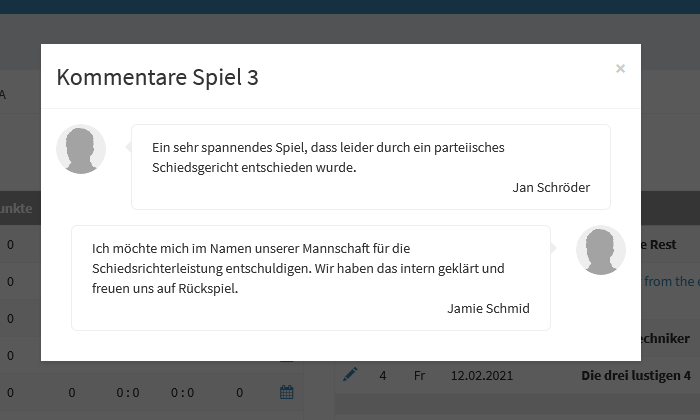Click the pencil edit icon for game 4
Image resolution: width=700 pixels, height=420 pixels.
(350, 374)
